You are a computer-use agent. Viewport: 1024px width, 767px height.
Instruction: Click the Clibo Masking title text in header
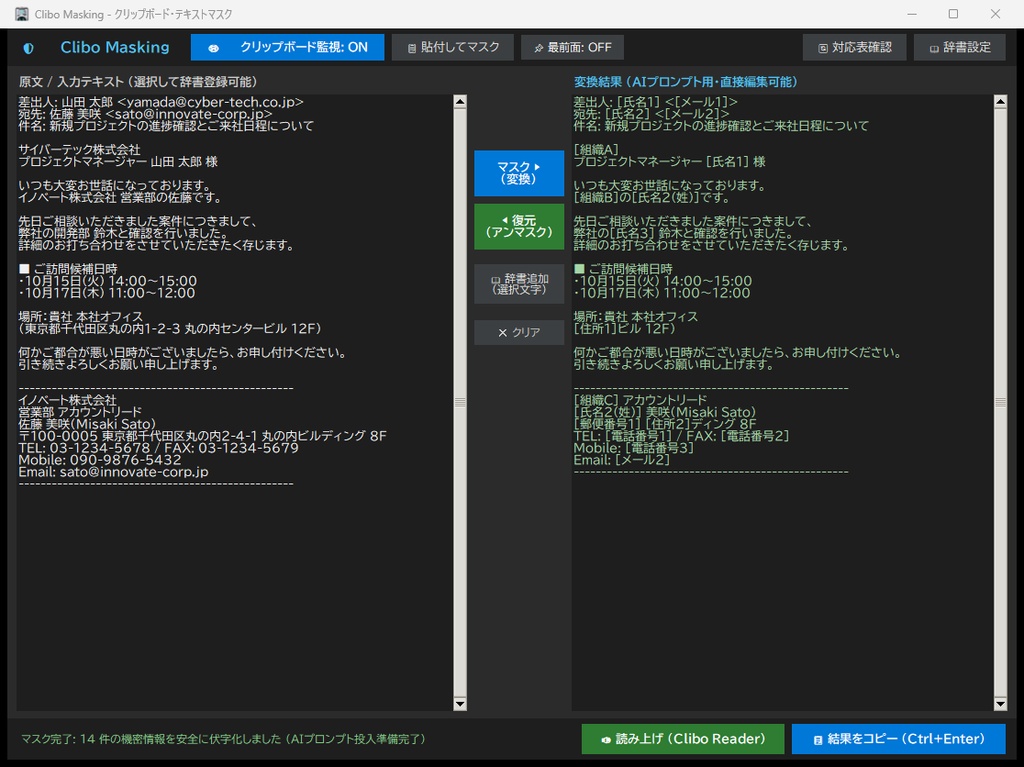115,48
